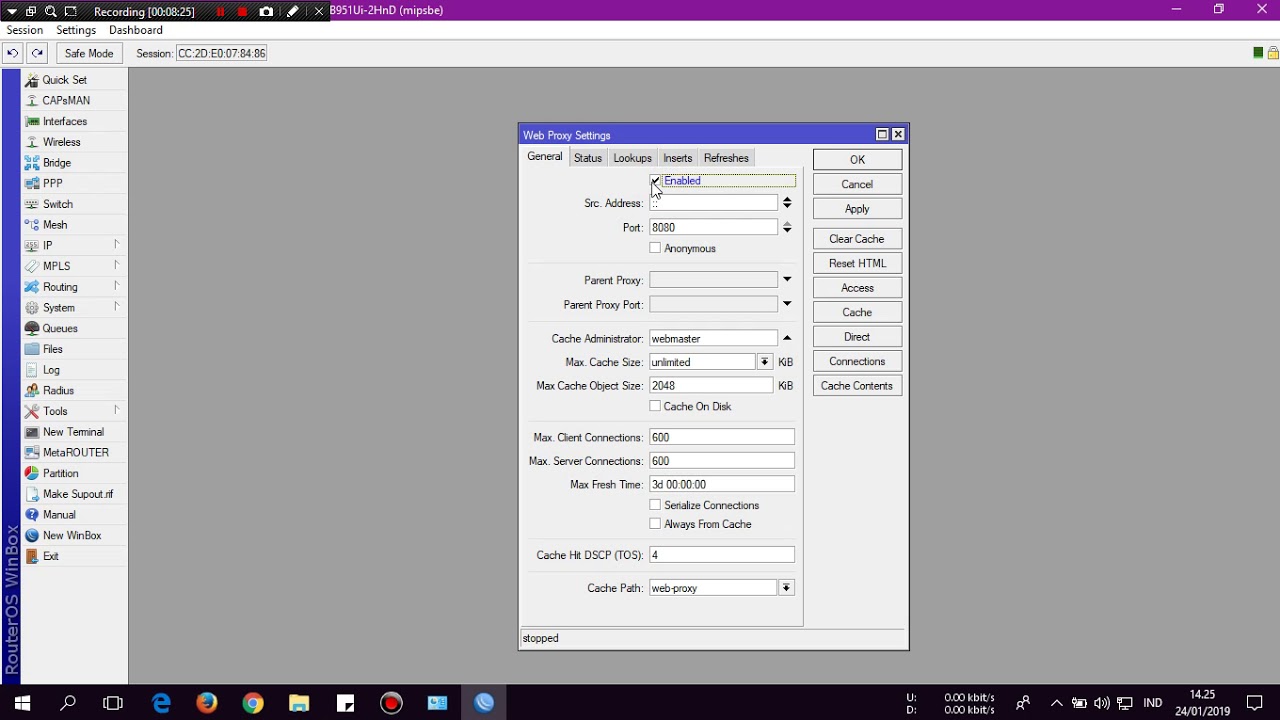Click the Connections button
This screenshot has width=1280, height=720.
tap(857, 361)
